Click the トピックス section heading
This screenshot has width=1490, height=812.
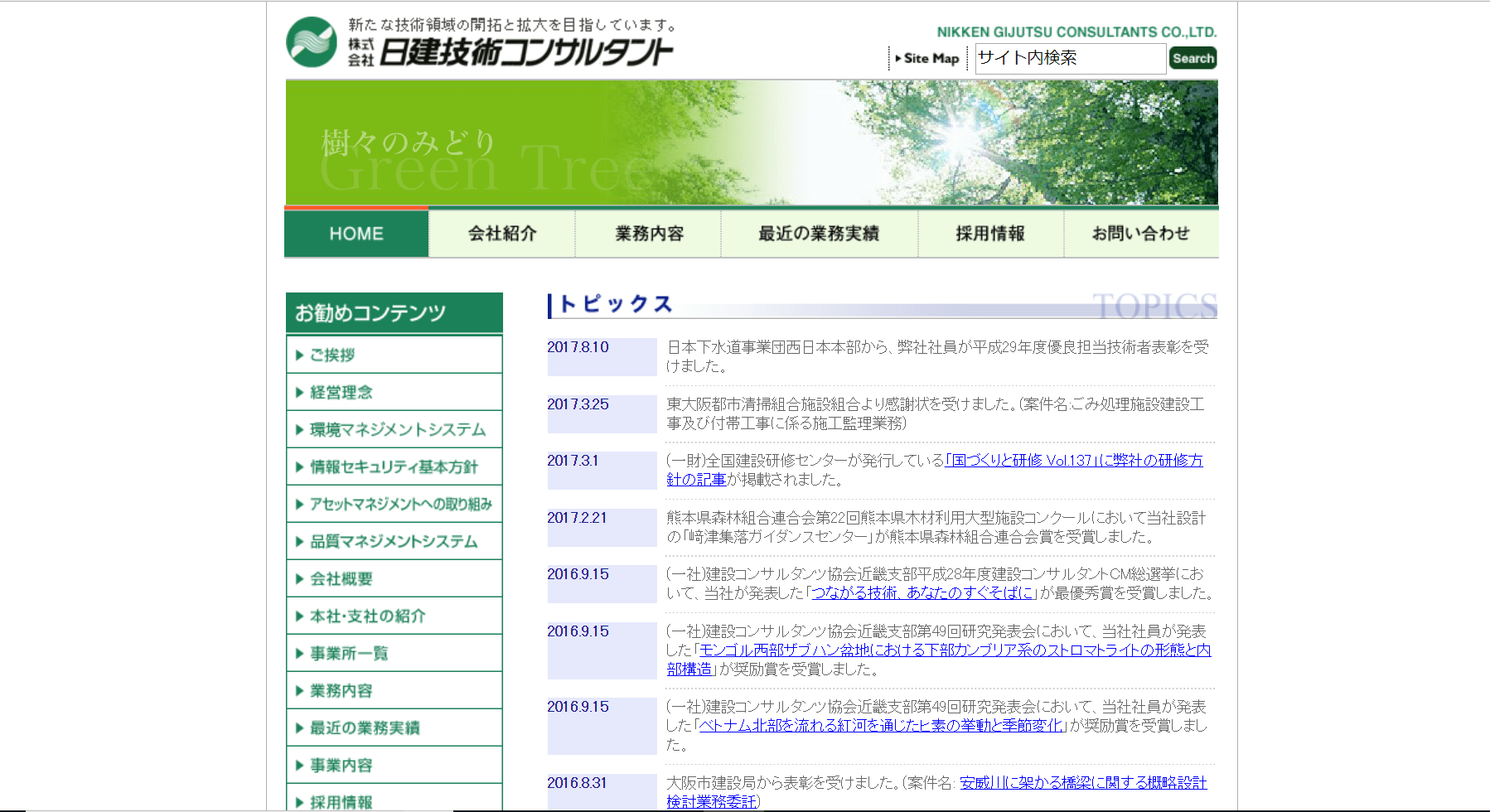[x=616, y=304]
